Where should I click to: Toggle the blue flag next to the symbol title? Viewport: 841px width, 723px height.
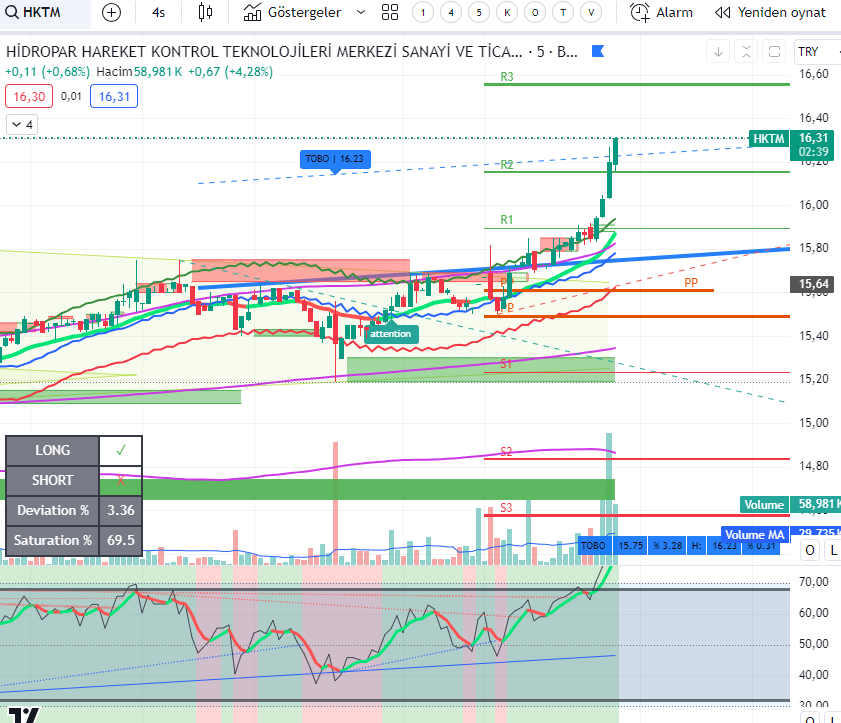597,50
